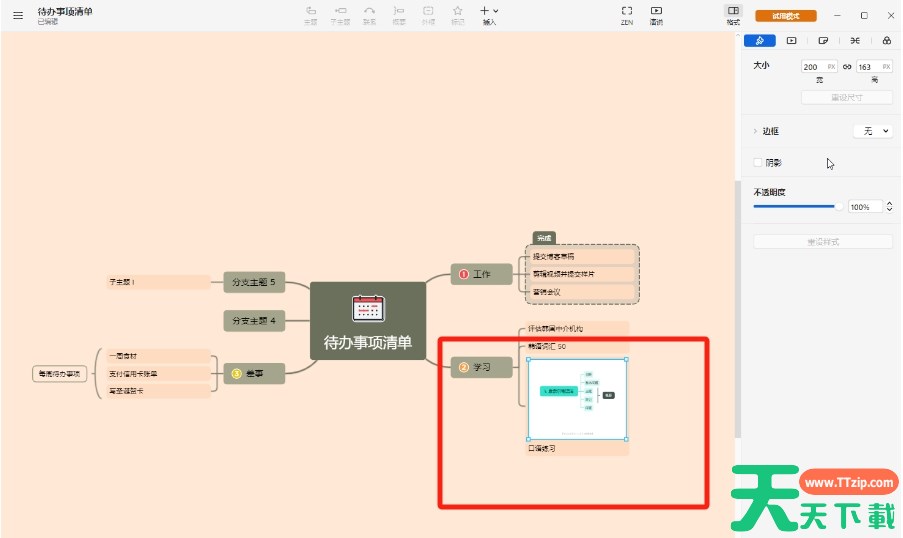Enable the 阴影 shadow checkbox
Screen dimensions: 903x538
pyautogui.click(x=758, y=162)
